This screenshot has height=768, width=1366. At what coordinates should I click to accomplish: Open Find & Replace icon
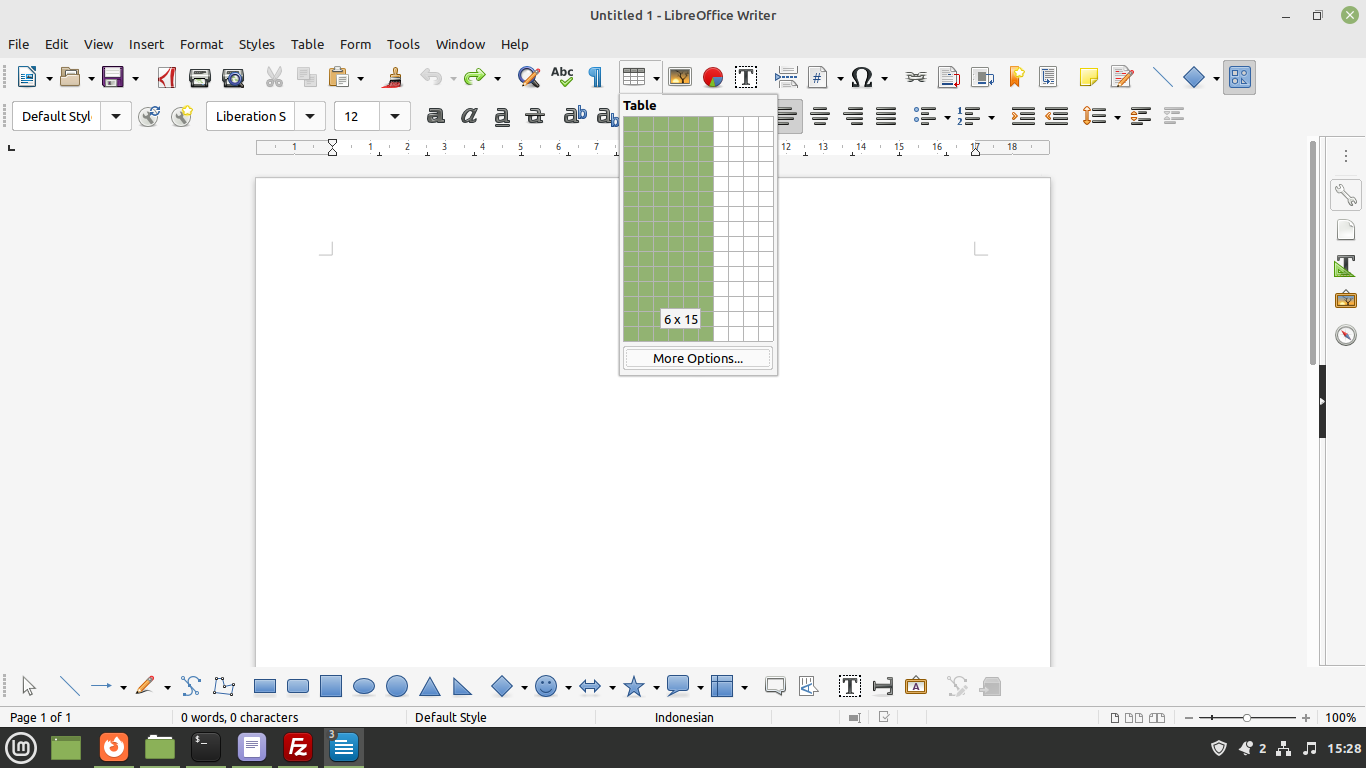[529, 77]
